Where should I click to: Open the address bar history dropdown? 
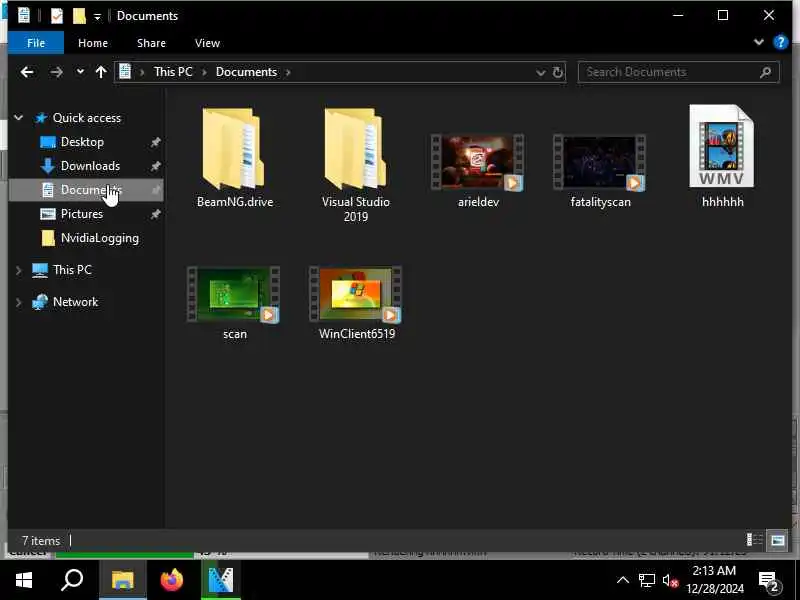pos(540,72)
